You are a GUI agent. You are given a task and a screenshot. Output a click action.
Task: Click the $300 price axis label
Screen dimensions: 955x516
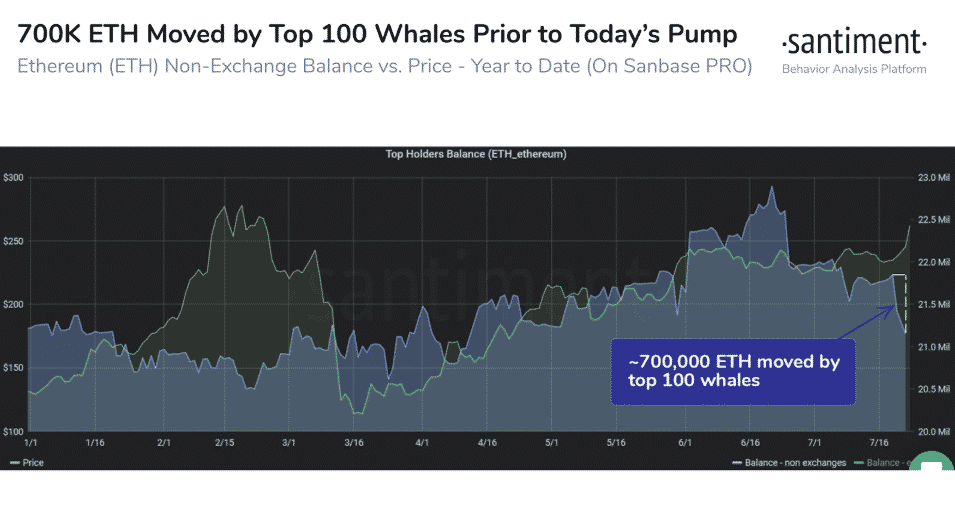pos(13,178)
